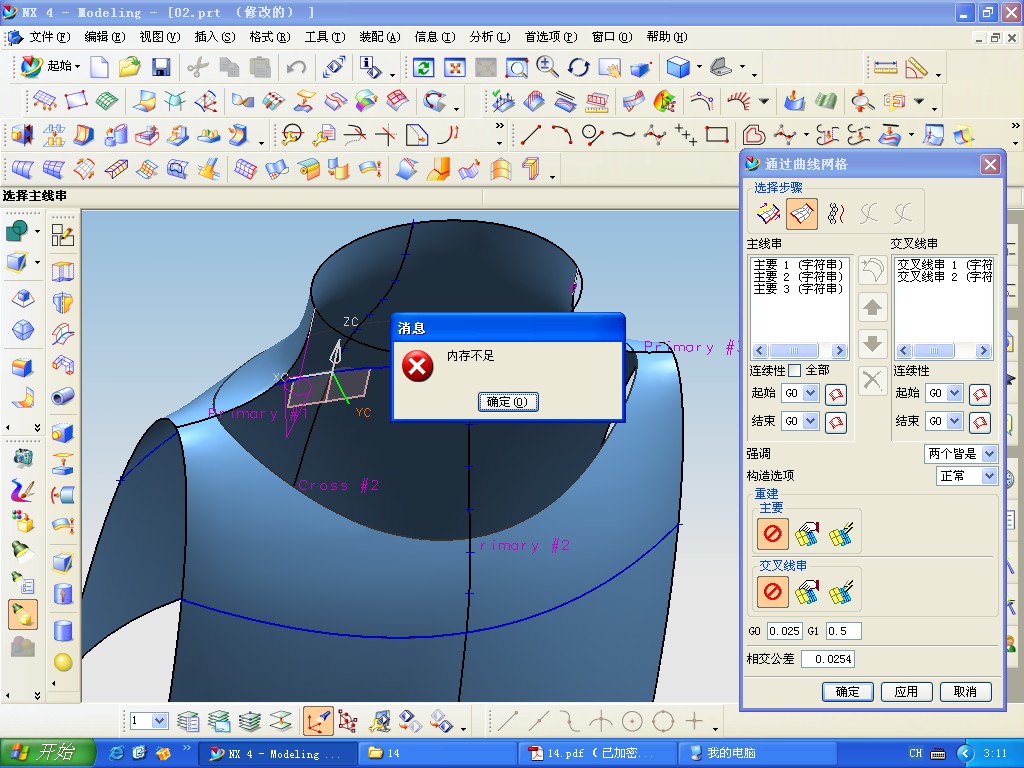This screenshot has width=1024, height=768.
Task: Click the Fit view icon
Action: coord(455,67)
